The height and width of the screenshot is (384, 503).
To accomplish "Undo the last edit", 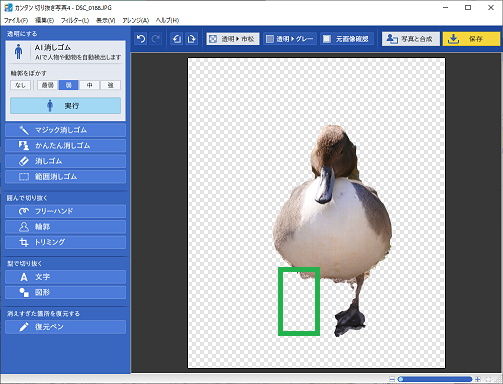I will pos(141,39).
